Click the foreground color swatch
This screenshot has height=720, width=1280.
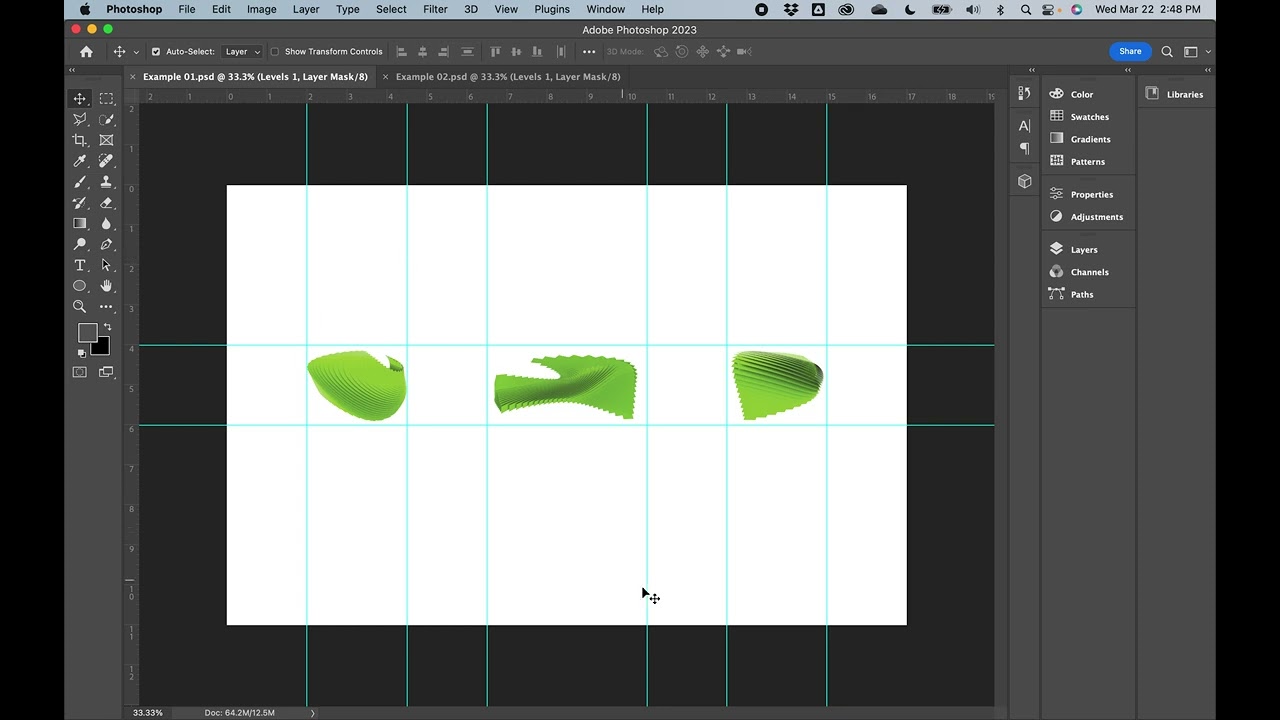88,333
